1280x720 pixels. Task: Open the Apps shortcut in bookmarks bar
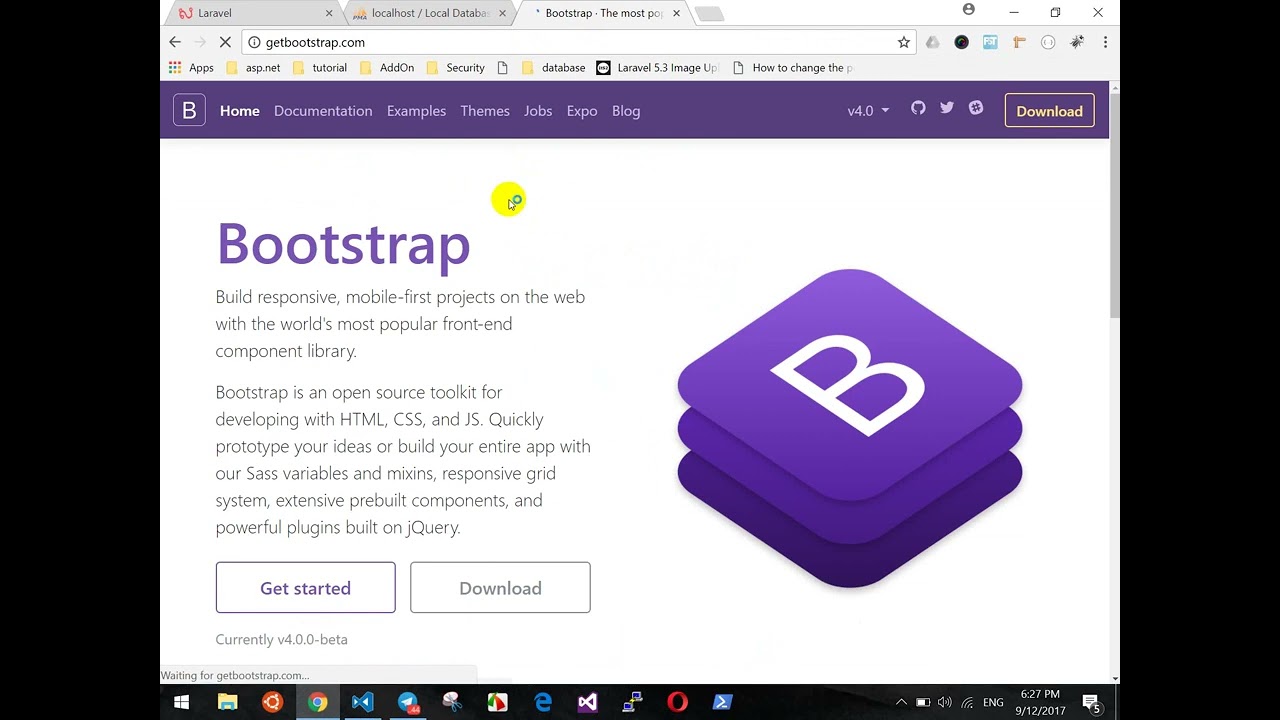191,68
